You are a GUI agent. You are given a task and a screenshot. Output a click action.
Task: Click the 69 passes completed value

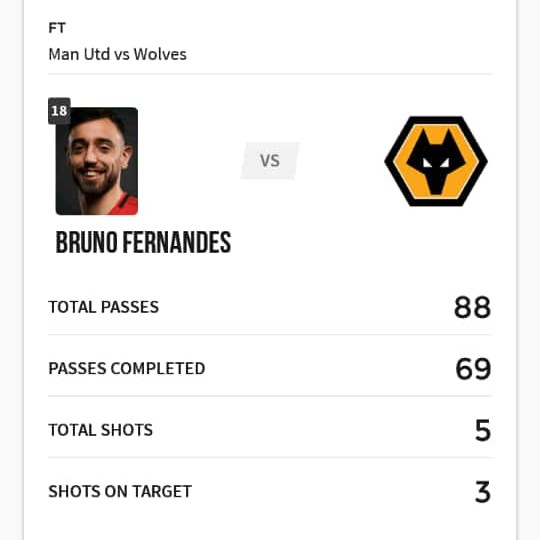(x=473, y=369)
